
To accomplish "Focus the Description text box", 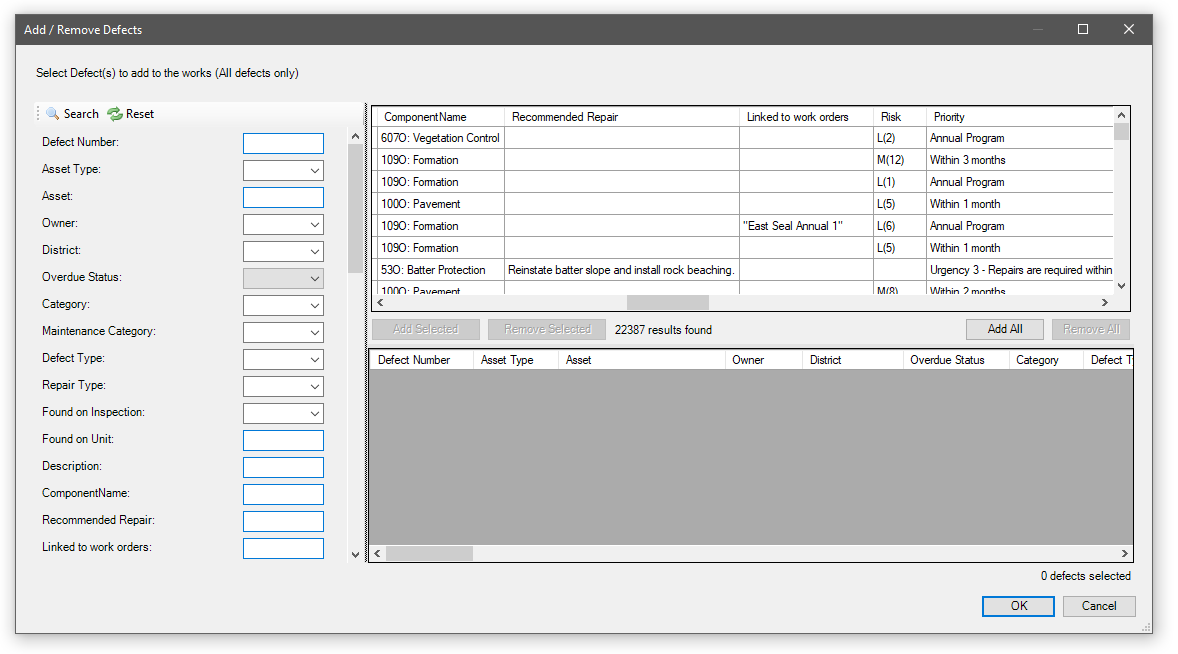I will click(x=283, y=468).
